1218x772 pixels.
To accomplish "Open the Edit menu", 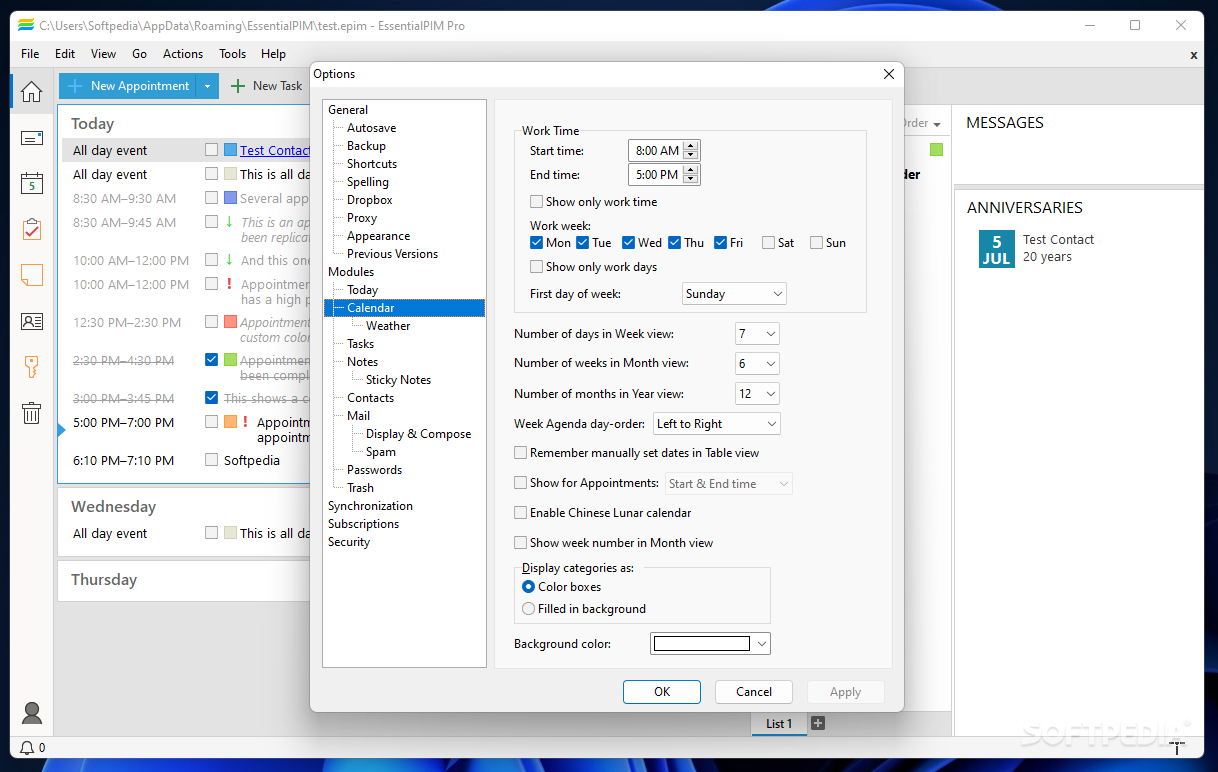I will coord(65,54).
